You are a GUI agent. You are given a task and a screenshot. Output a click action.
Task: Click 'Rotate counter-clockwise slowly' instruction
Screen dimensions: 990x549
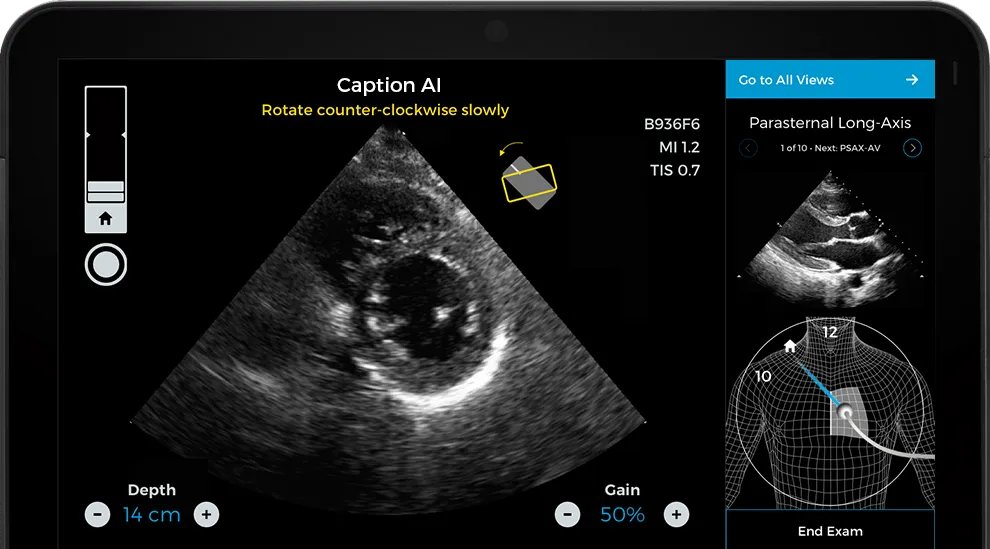click(385, 110)
